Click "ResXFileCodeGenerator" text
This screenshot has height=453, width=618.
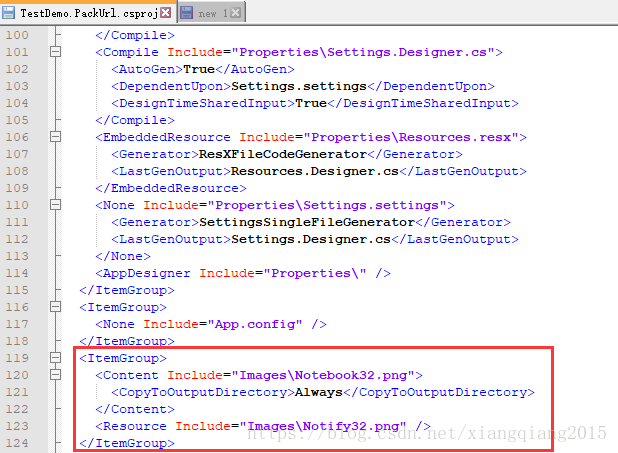pos(283,154)
